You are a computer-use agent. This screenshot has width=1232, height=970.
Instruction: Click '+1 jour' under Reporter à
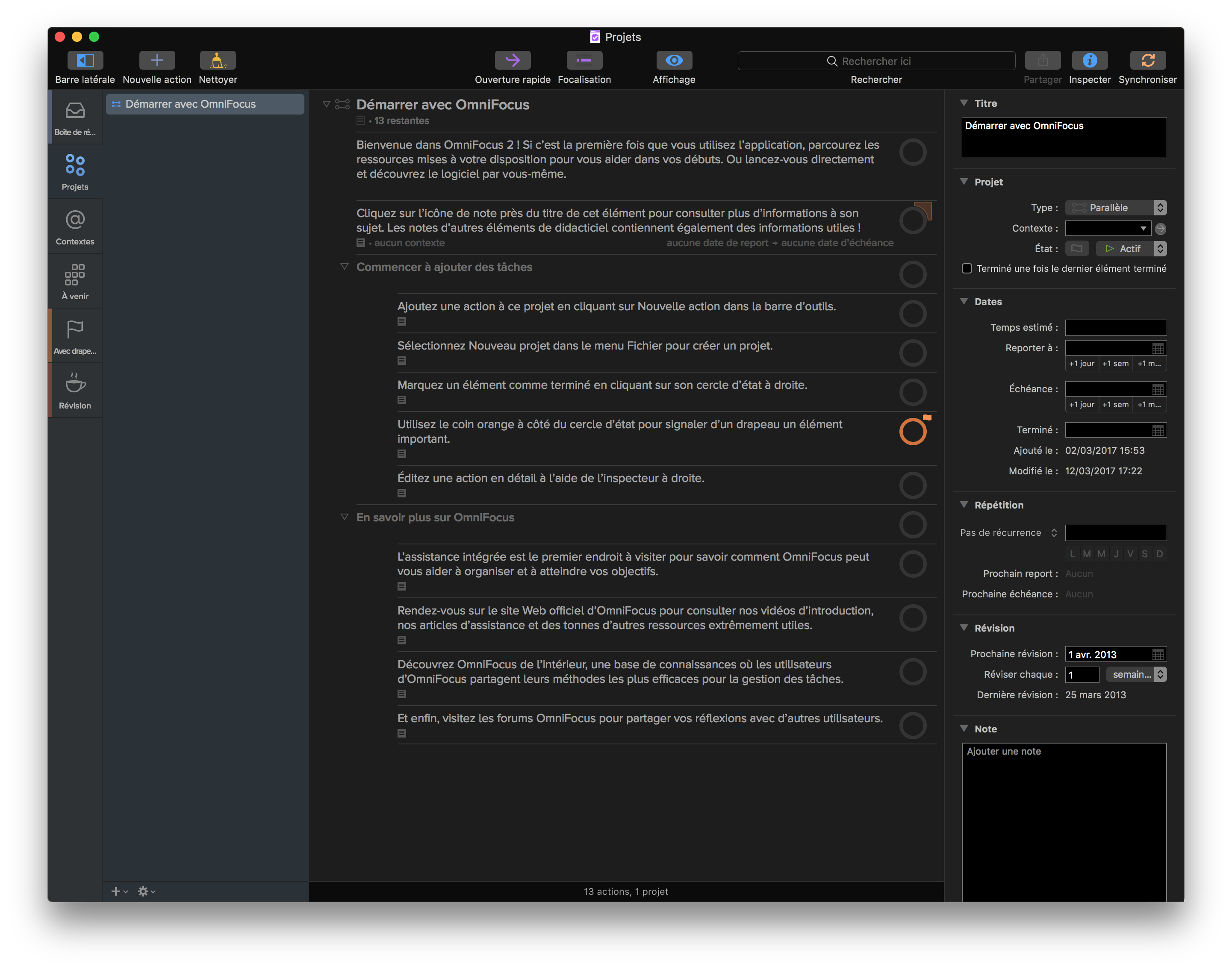point(1082,364)
